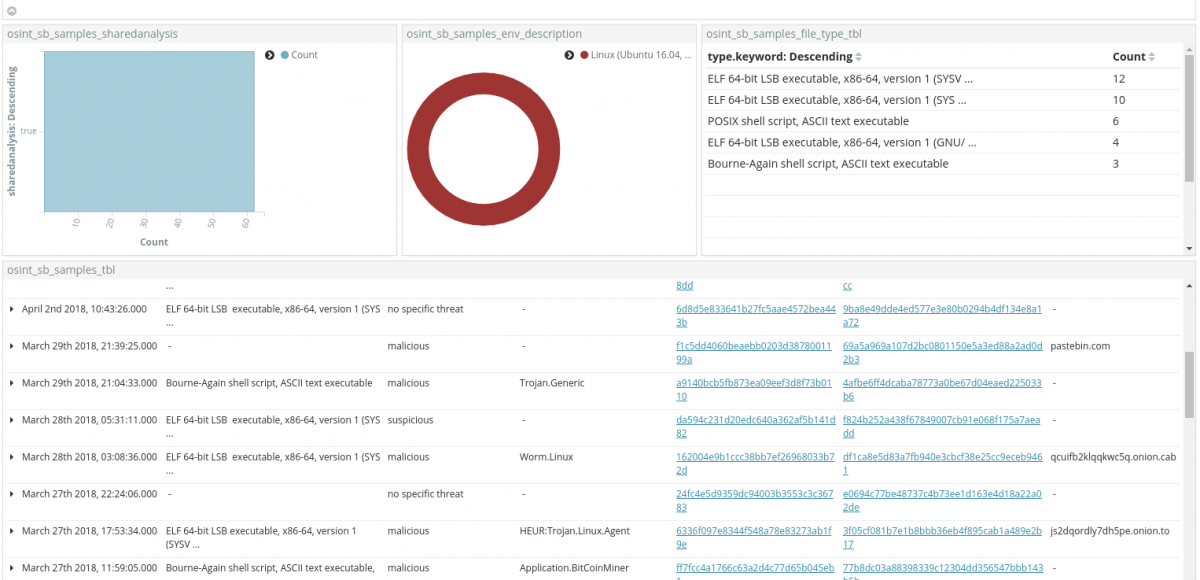
Task: Click the blue bar in sharedanalysis chart
Action: (149, 131)
